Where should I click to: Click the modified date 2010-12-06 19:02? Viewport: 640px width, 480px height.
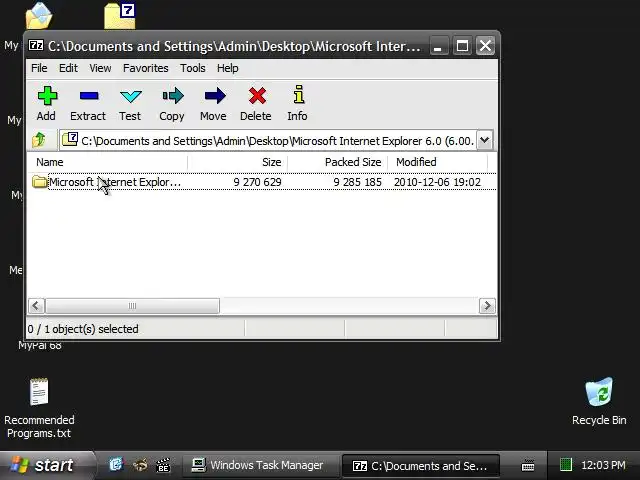tap(437, 182)
